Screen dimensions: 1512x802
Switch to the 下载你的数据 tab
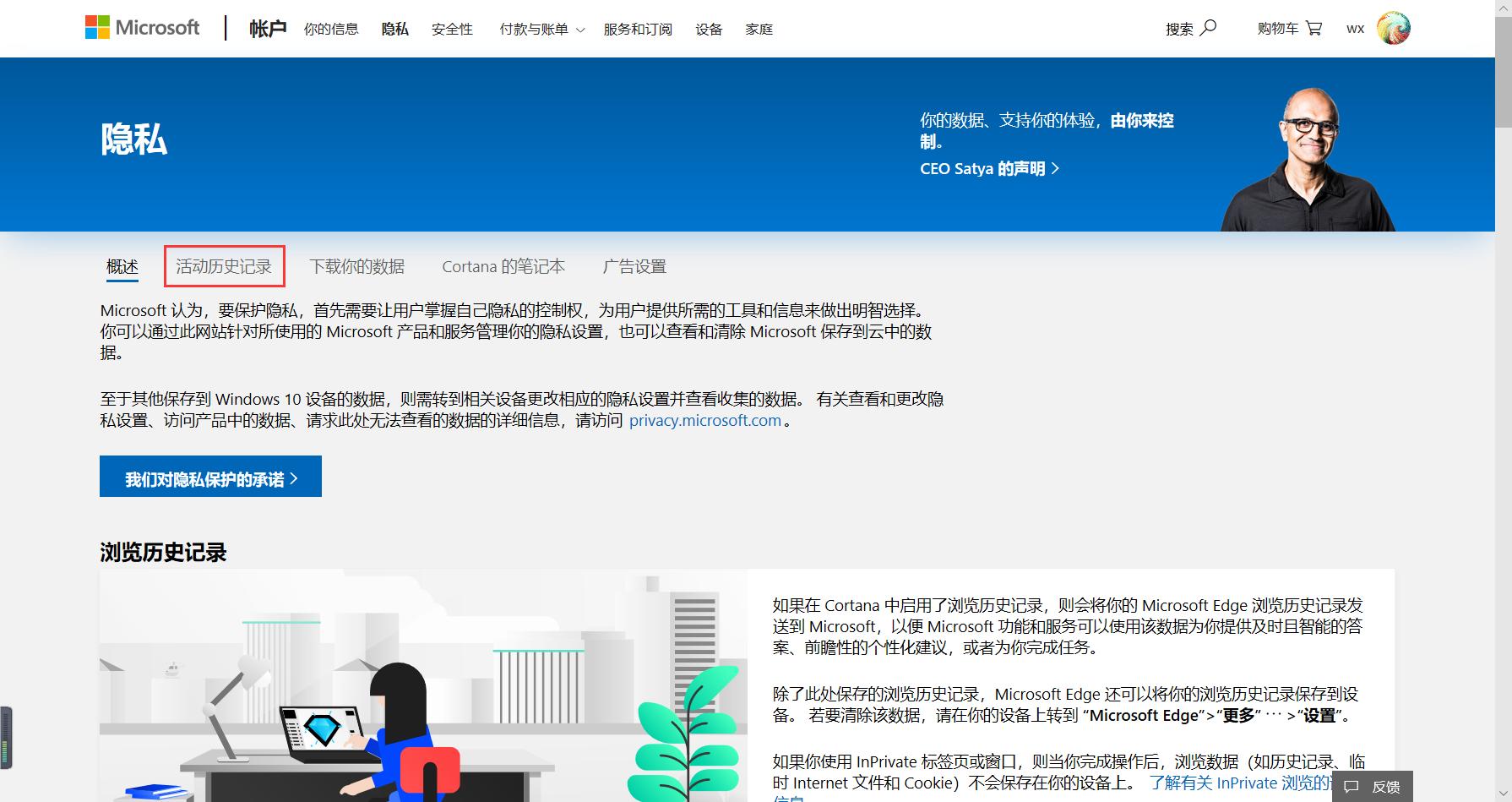click(357, 265)
